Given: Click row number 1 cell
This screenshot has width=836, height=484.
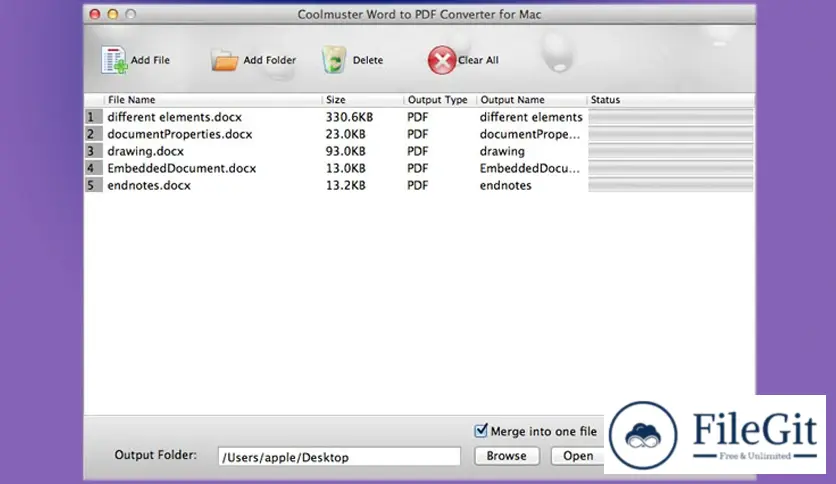Looking at the screenshot, I should coord(93,117).
